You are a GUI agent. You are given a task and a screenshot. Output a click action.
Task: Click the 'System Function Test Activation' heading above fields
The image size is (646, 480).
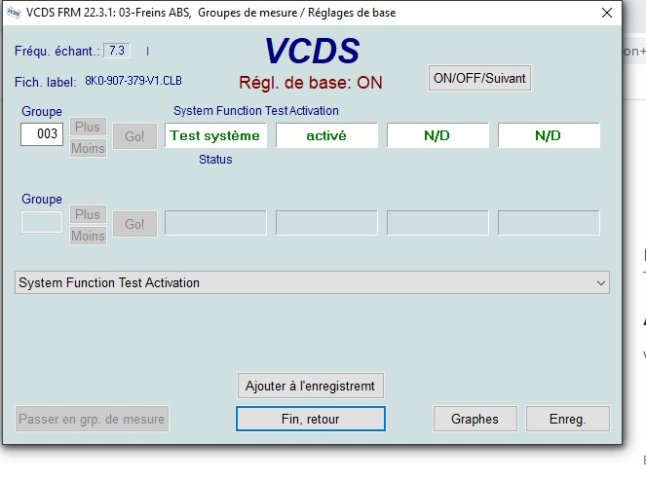[x=256, y=110]
